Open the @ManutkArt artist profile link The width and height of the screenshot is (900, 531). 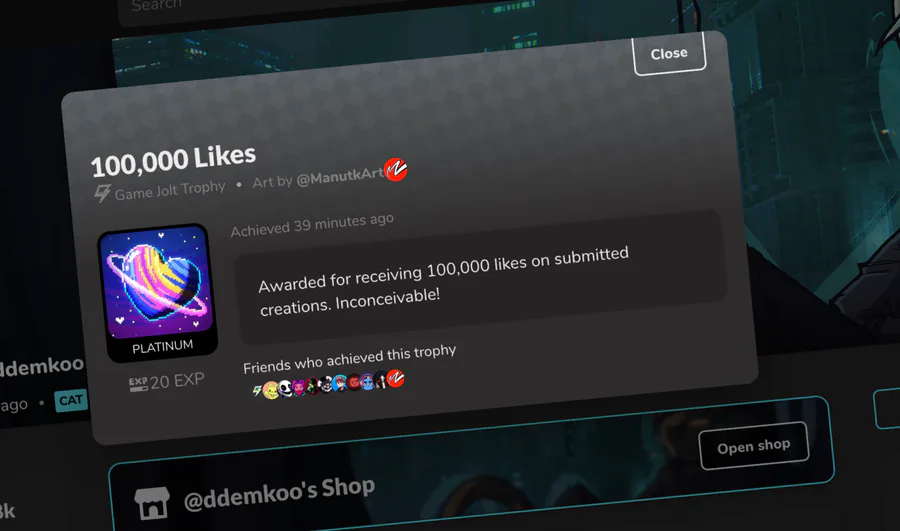click(x=340, y=176)
